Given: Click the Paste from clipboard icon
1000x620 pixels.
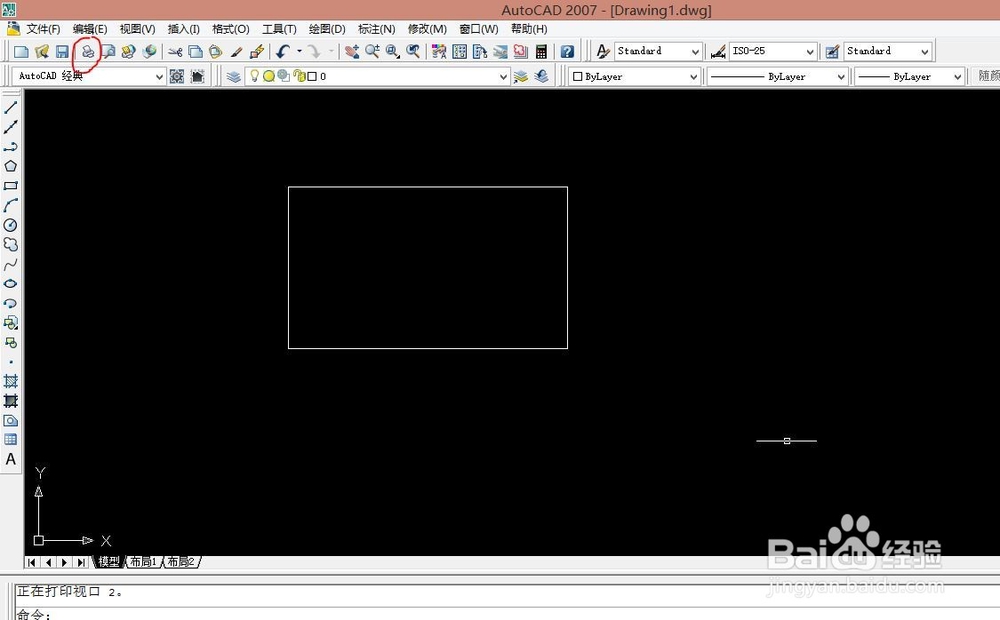Looking at the screenshot, I should (x=216, y=52).
